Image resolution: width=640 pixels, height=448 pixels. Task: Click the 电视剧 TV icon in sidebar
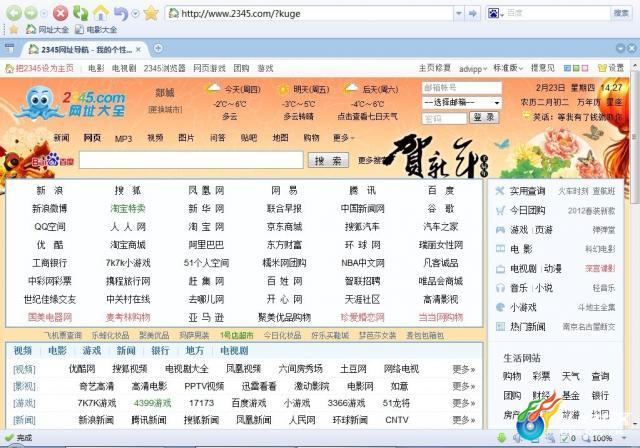(x=500, y=268)
